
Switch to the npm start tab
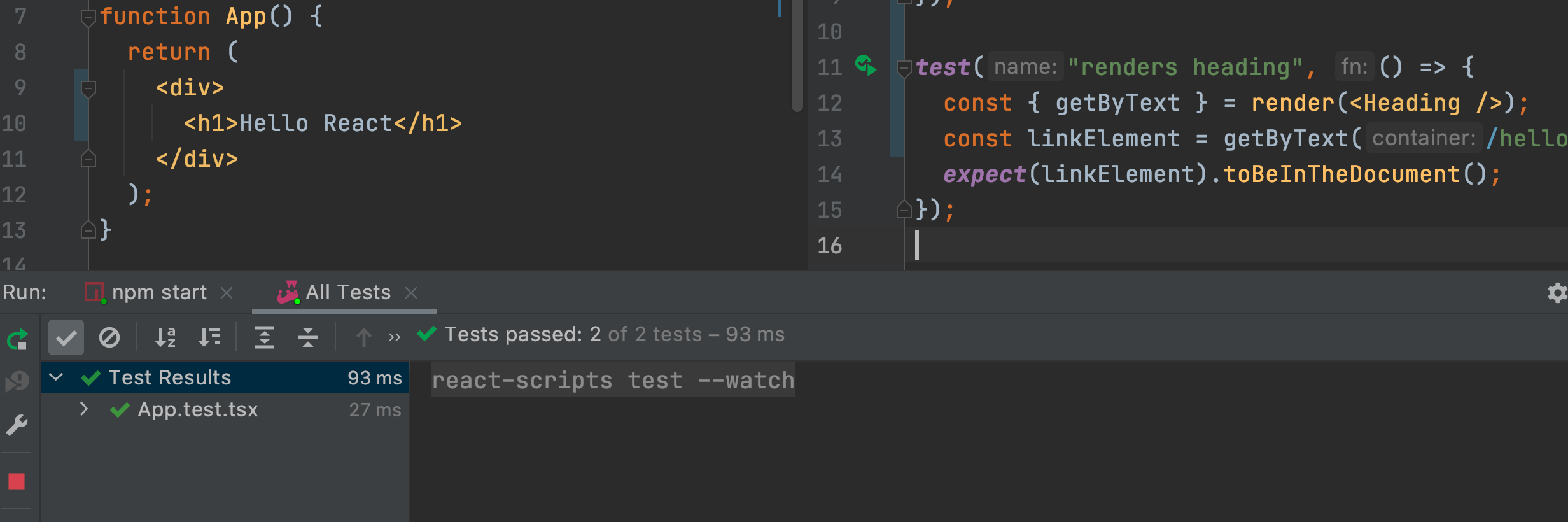[158, 293]
